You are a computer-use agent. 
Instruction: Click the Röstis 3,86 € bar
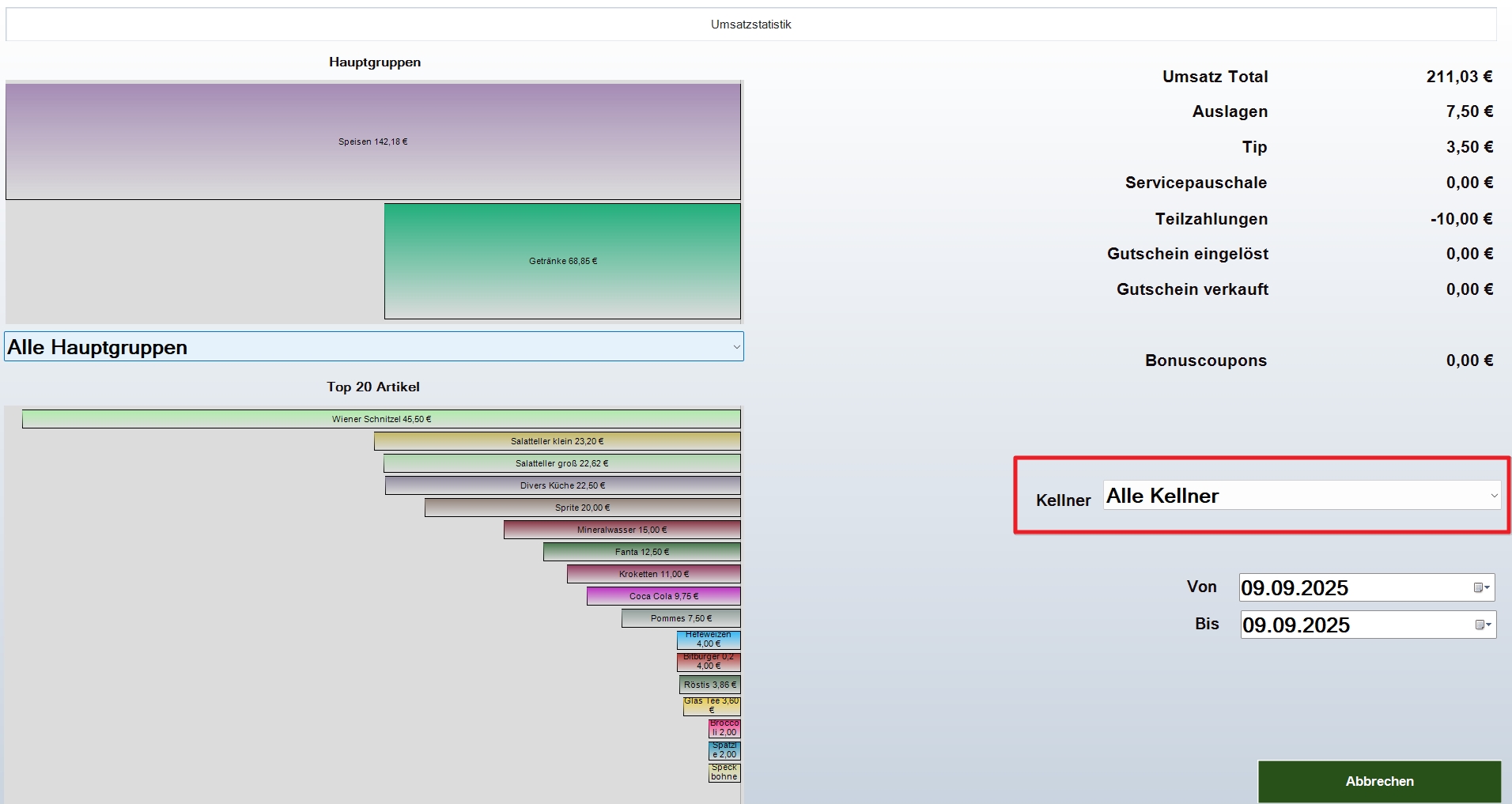pyautogui.click(x=710, y=685)
